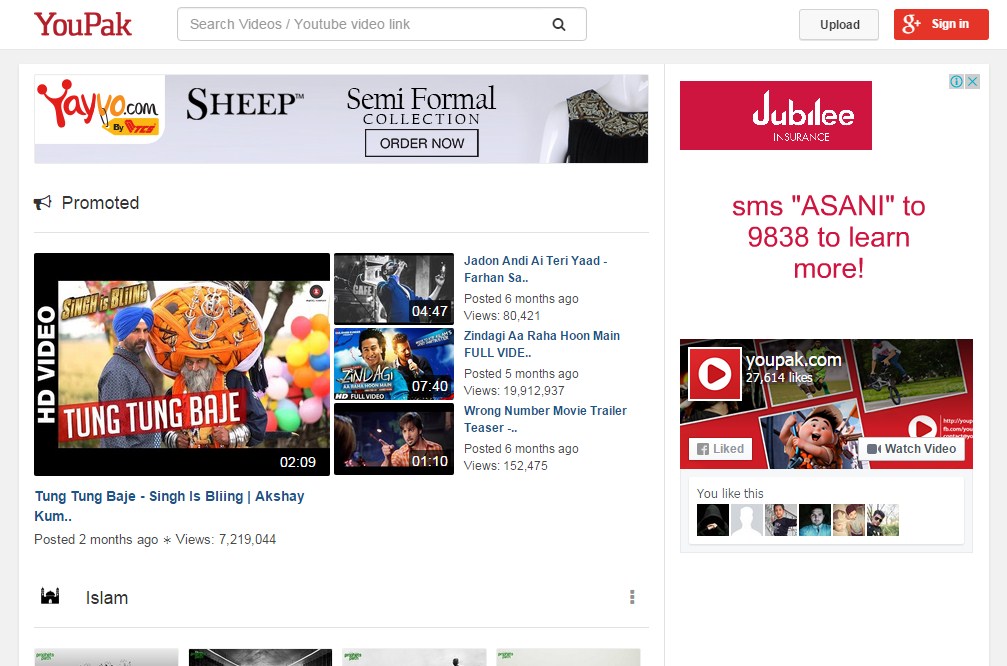Open Wrong Number Movie Trailer Teaser link
This screenshot has height=666, width=1007.
(x=545, y=419)
